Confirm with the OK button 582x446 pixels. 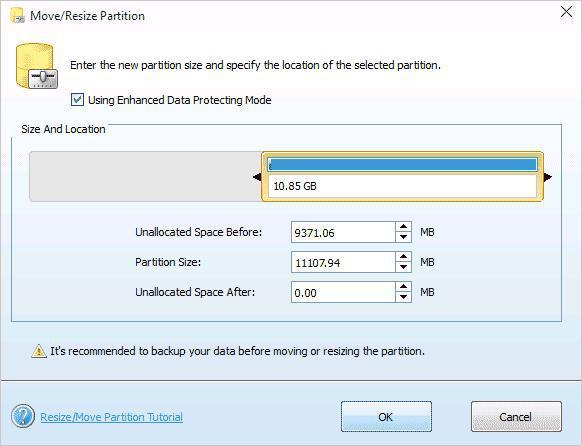coord(386,417)
